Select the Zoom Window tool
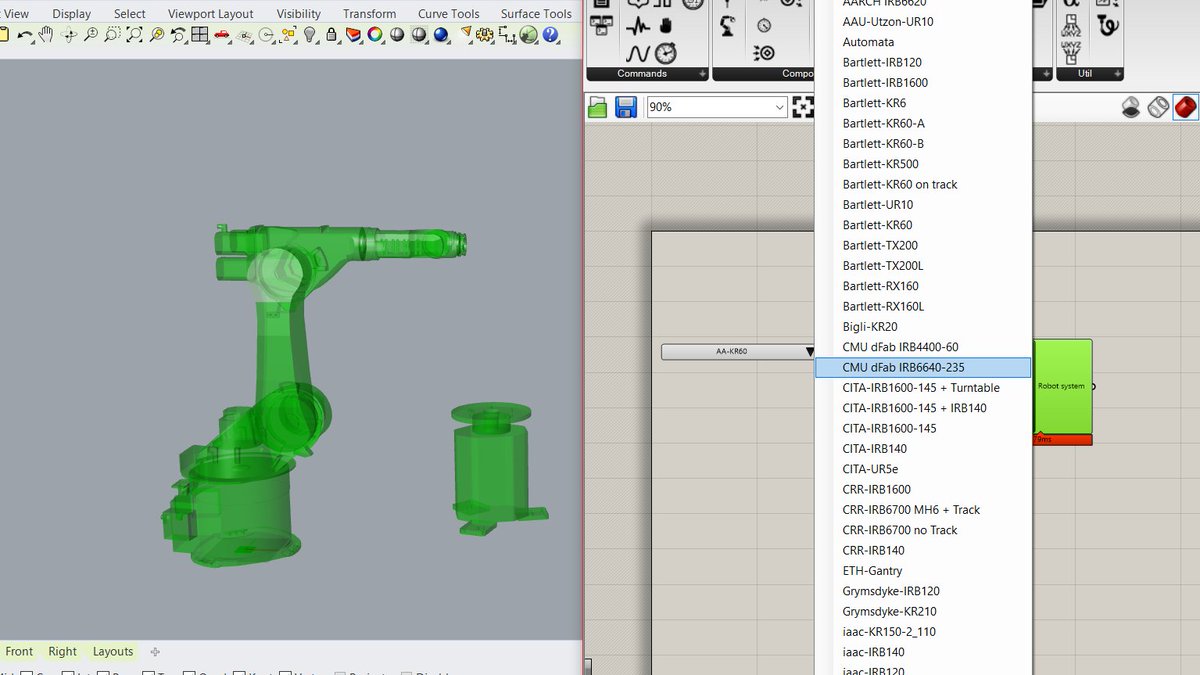Image resolution: width=1200 pixels, height=675 pixels. point(112,34)
